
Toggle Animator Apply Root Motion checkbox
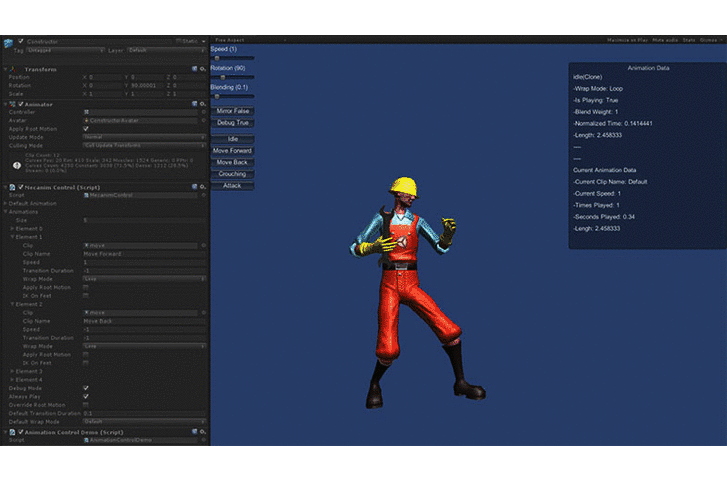86,129
